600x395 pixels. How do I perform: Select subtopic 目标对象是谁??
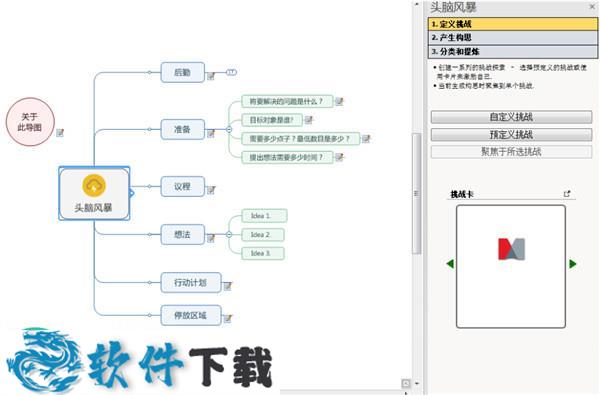272,120
